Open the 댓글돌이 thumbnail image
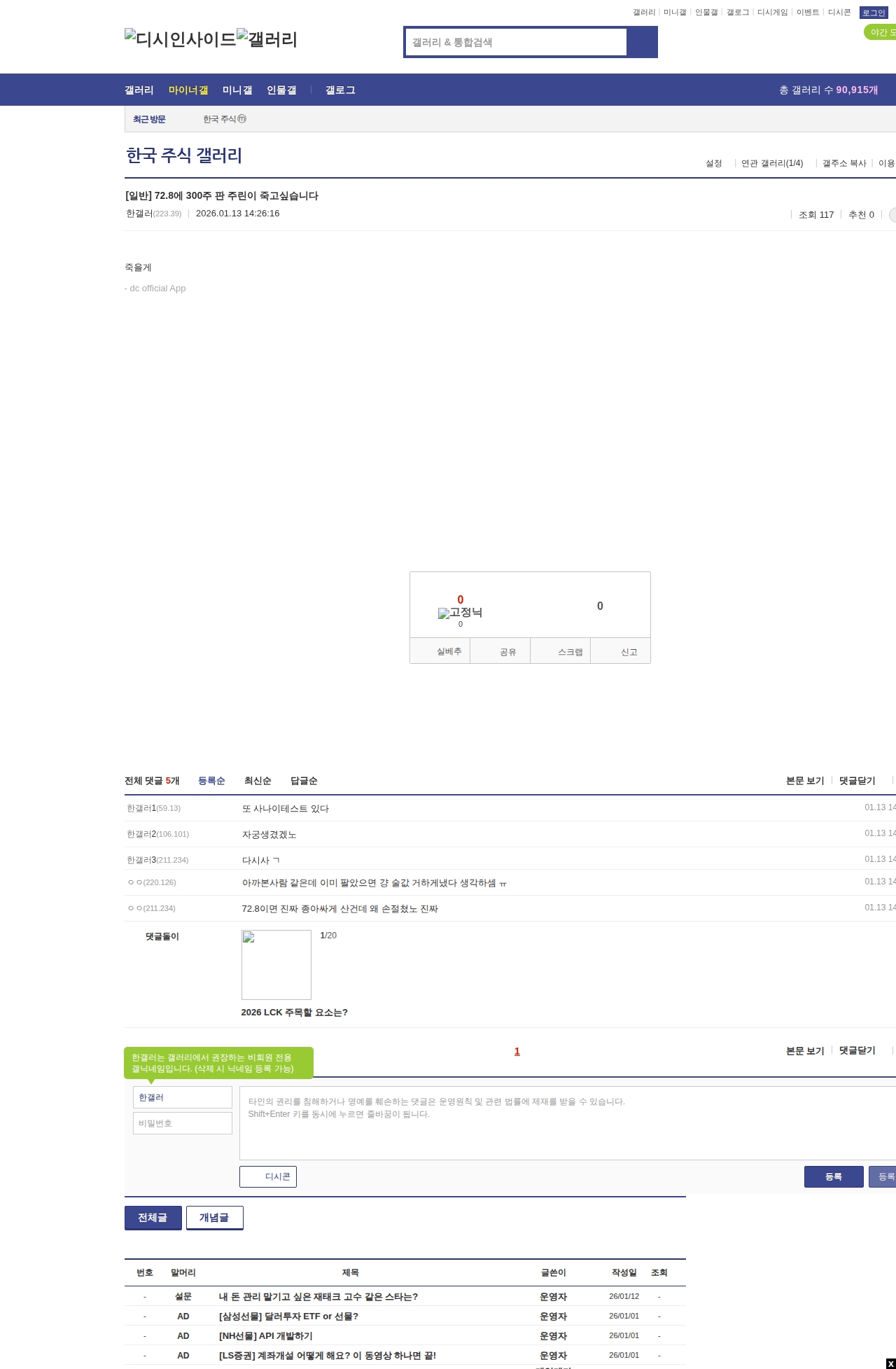This screenshot has height=1369, width=896. [x=276, y=965]
